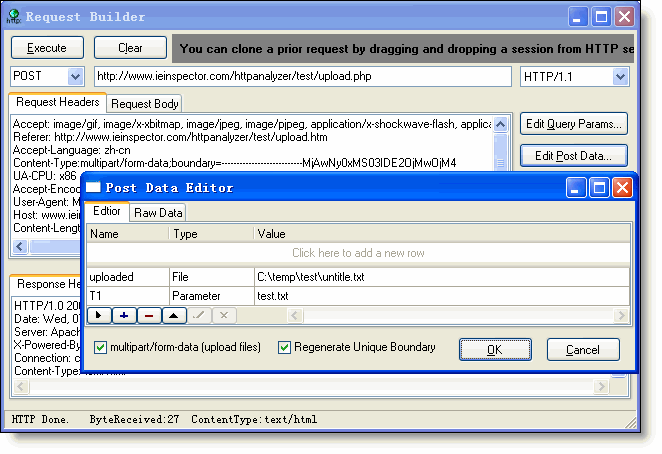Click the Content-Type multipart header line

[235, 163]
